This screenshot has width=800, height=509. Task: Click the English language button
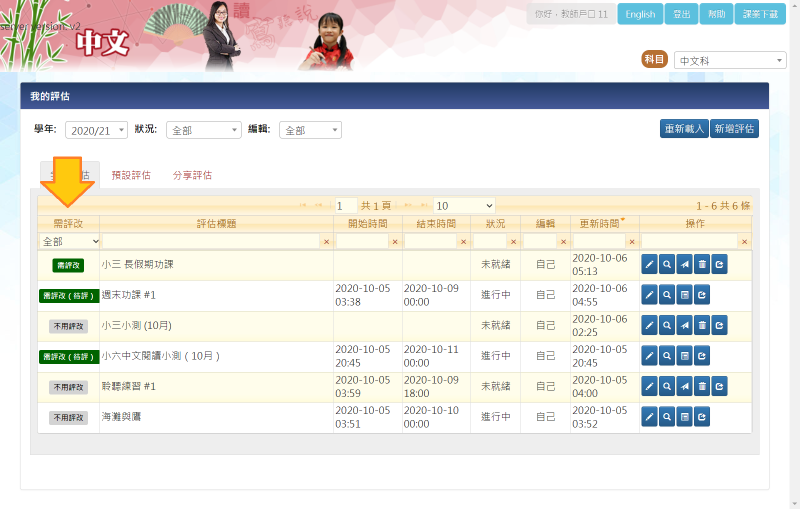click(640, 15)
